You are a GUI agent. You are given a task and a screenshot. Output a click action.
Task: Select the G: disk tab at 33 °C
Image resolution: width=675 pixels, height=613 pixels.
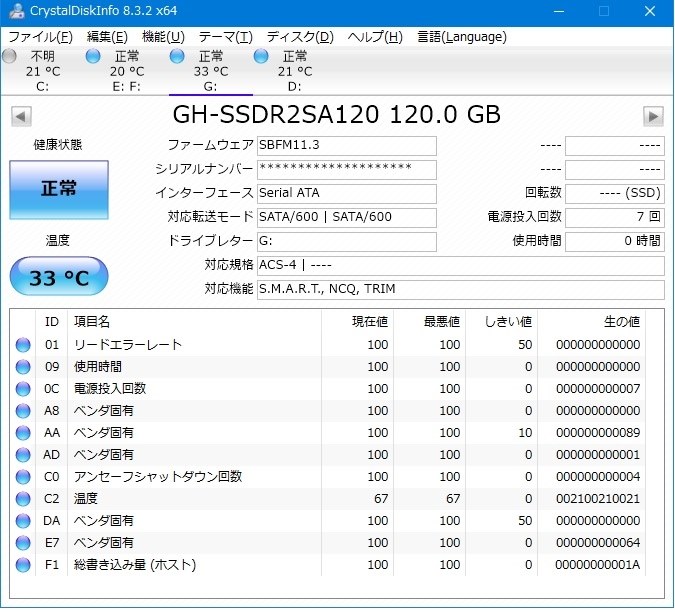pos(211,71)
